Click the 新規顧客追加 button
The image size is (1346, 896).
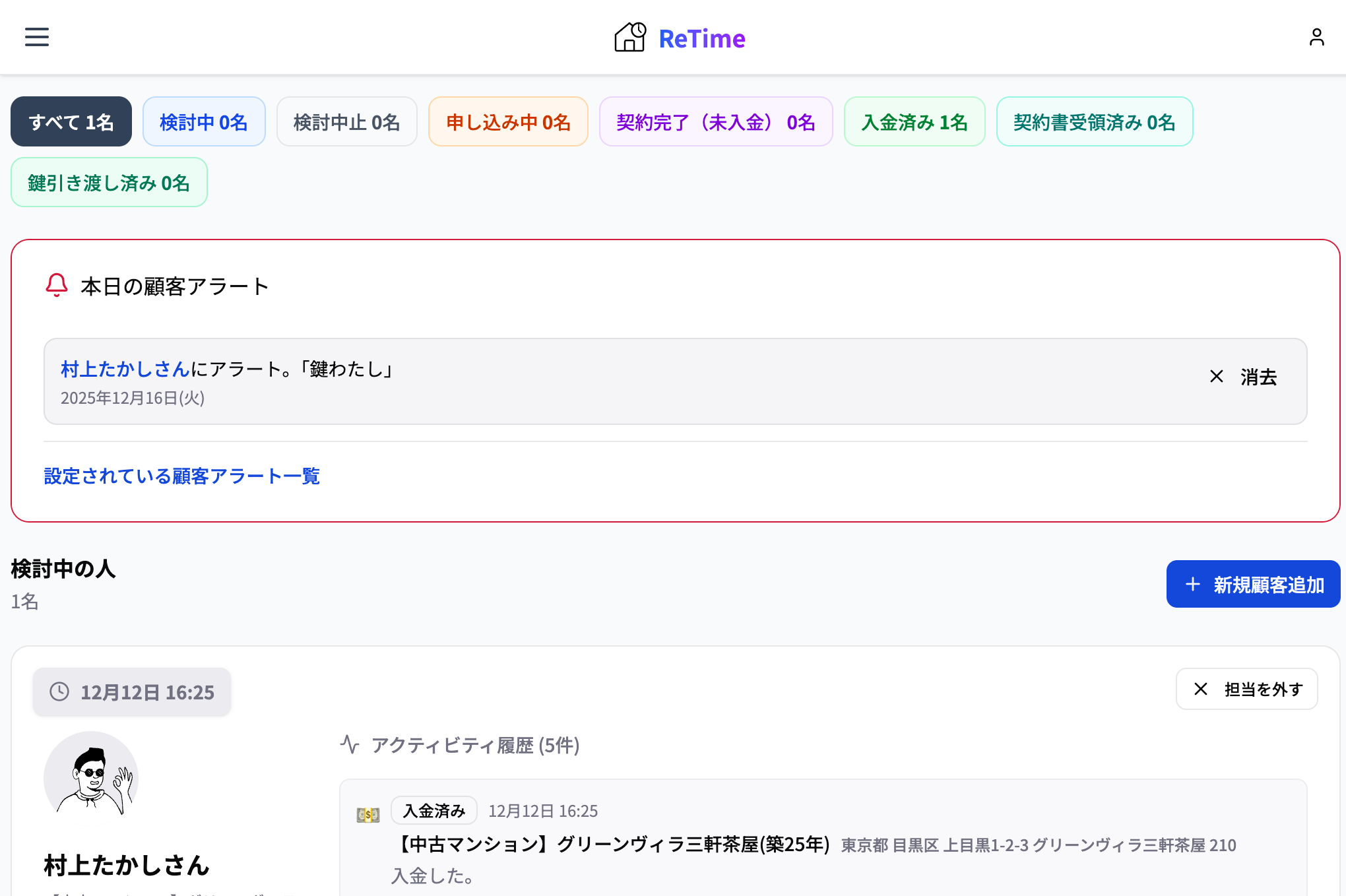coord(1253,583)
